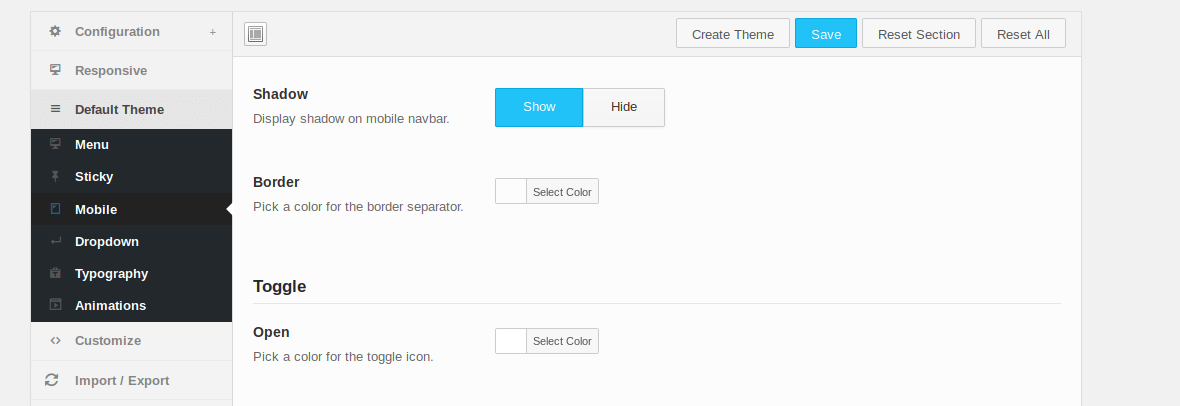Image resolution: width=1180 pixels, height=406 pixels.
Task: Click the Sticky pin icon
Action: 55,177
